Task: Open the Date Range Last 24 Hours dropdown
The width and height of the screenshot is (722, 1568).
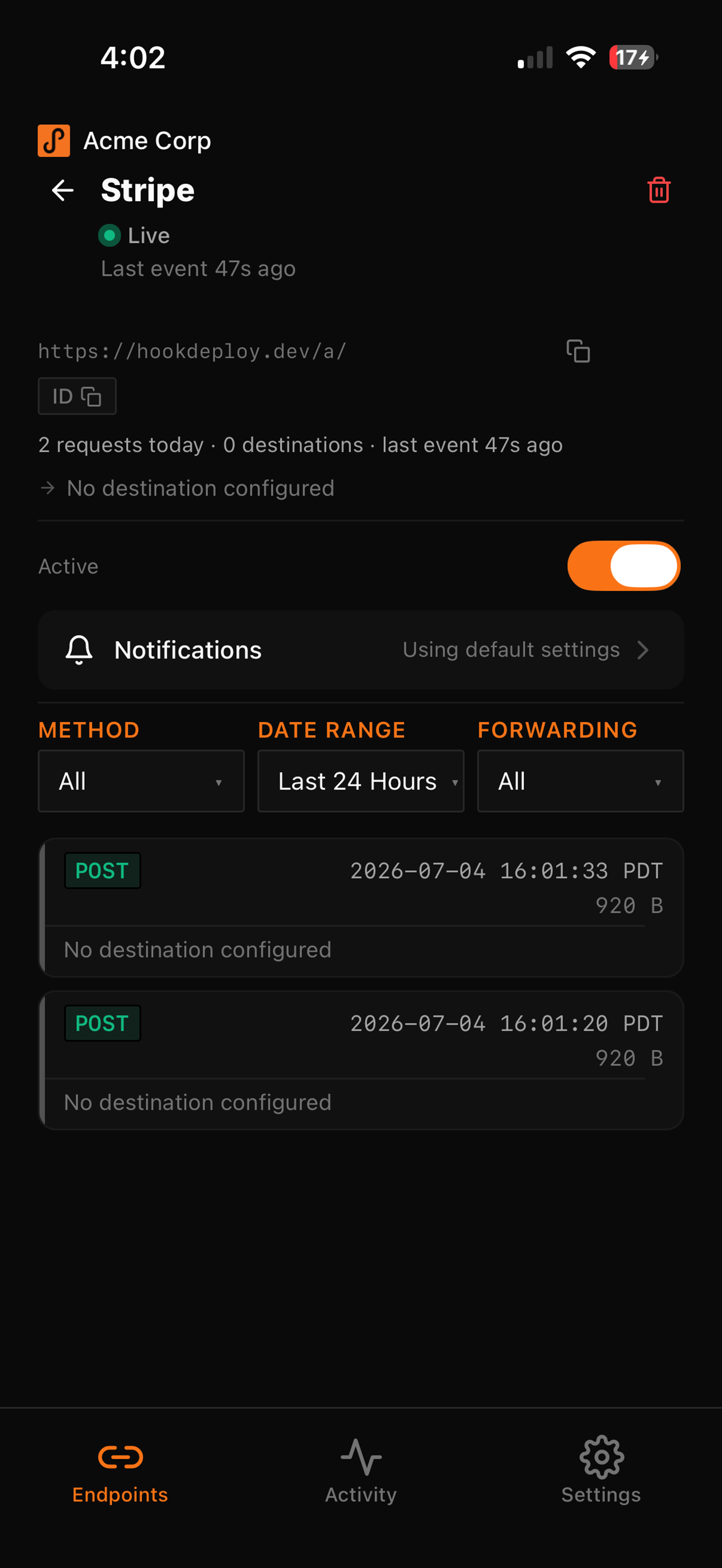Action: 361,781
